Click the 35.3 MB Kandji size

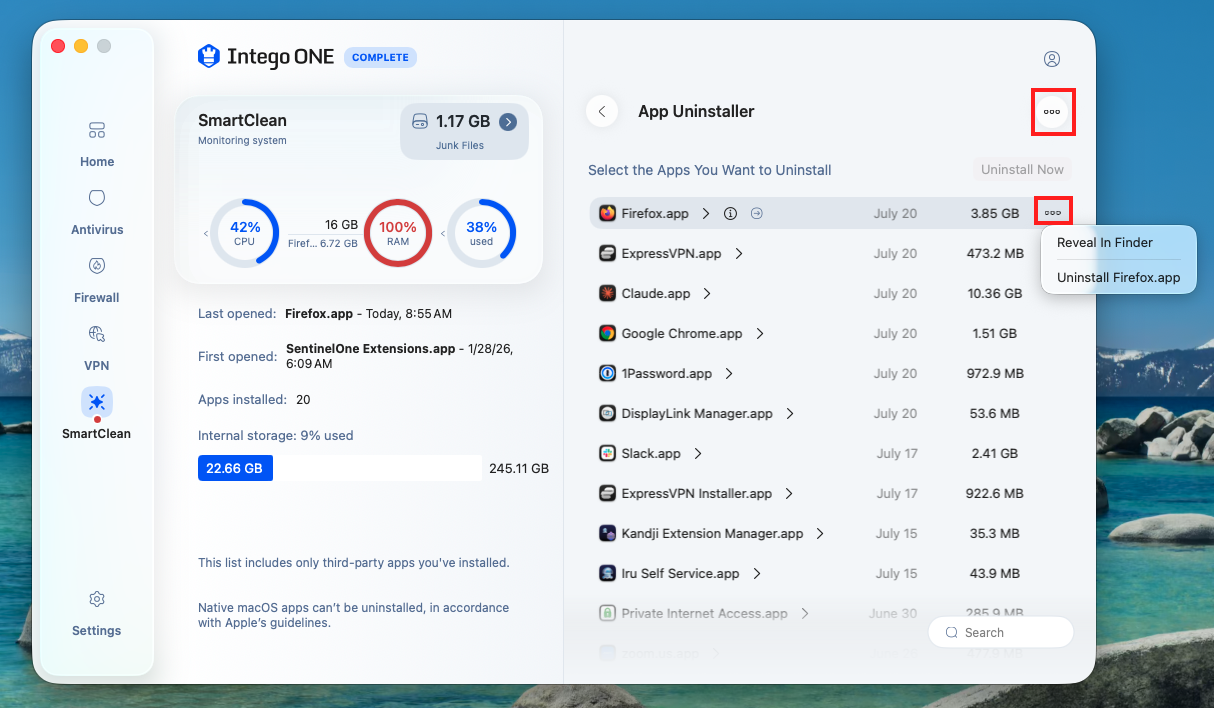[995, 533]
